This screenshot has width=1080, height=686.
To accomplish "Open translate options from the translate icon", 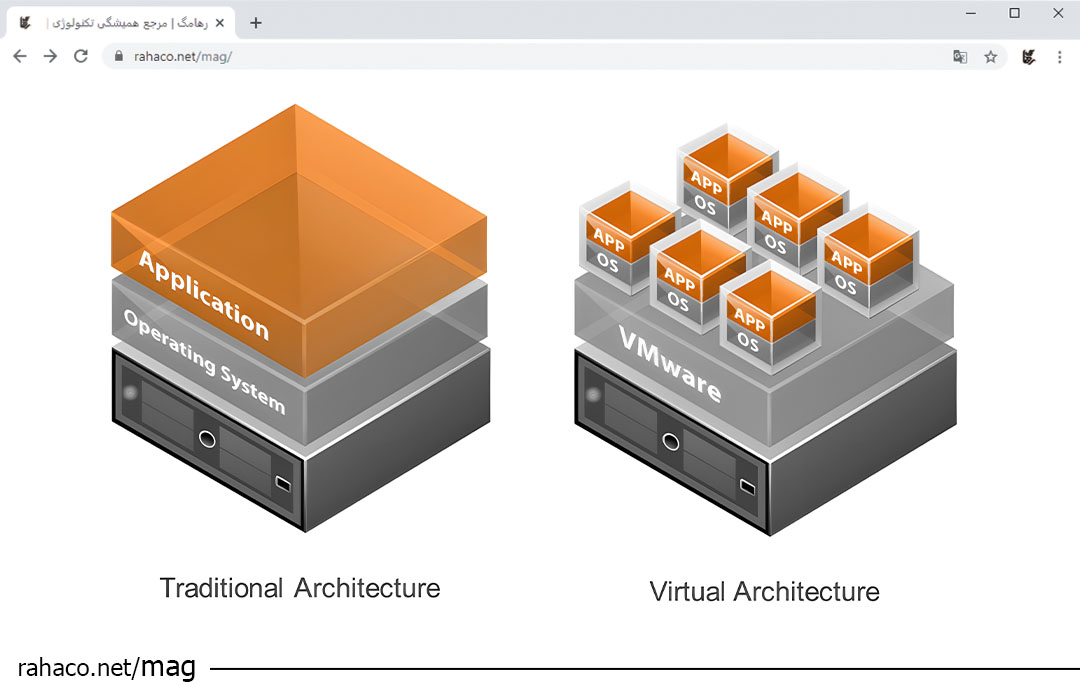I will click(x=960, y=57).
